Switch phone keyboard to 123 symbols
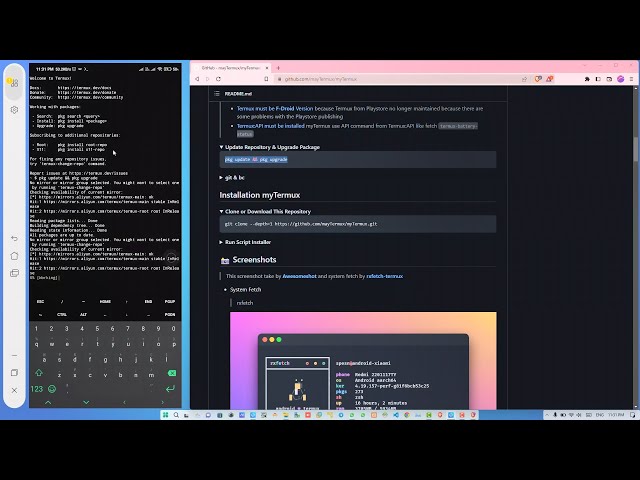 [x=36, y=389]
